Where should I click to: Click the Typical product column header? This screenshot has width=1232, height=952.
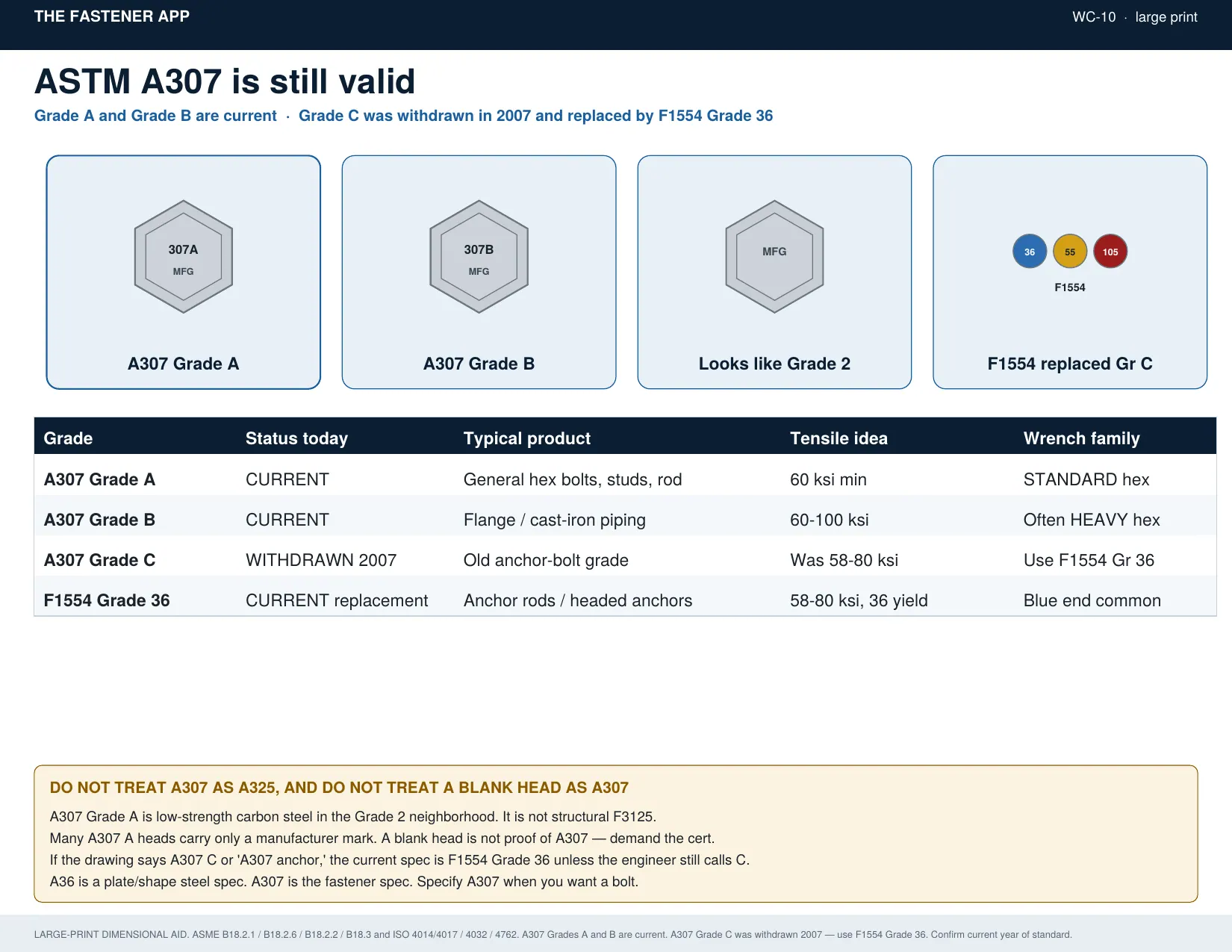(526, 438)
